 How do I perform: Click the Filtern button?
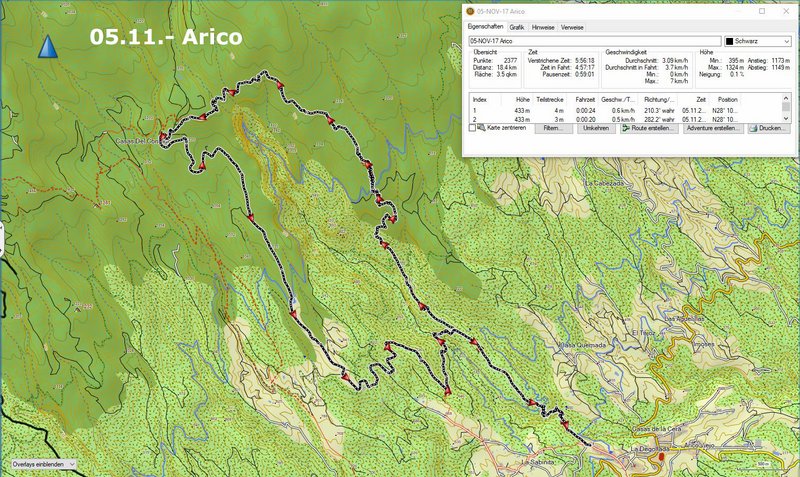(551, 129)
